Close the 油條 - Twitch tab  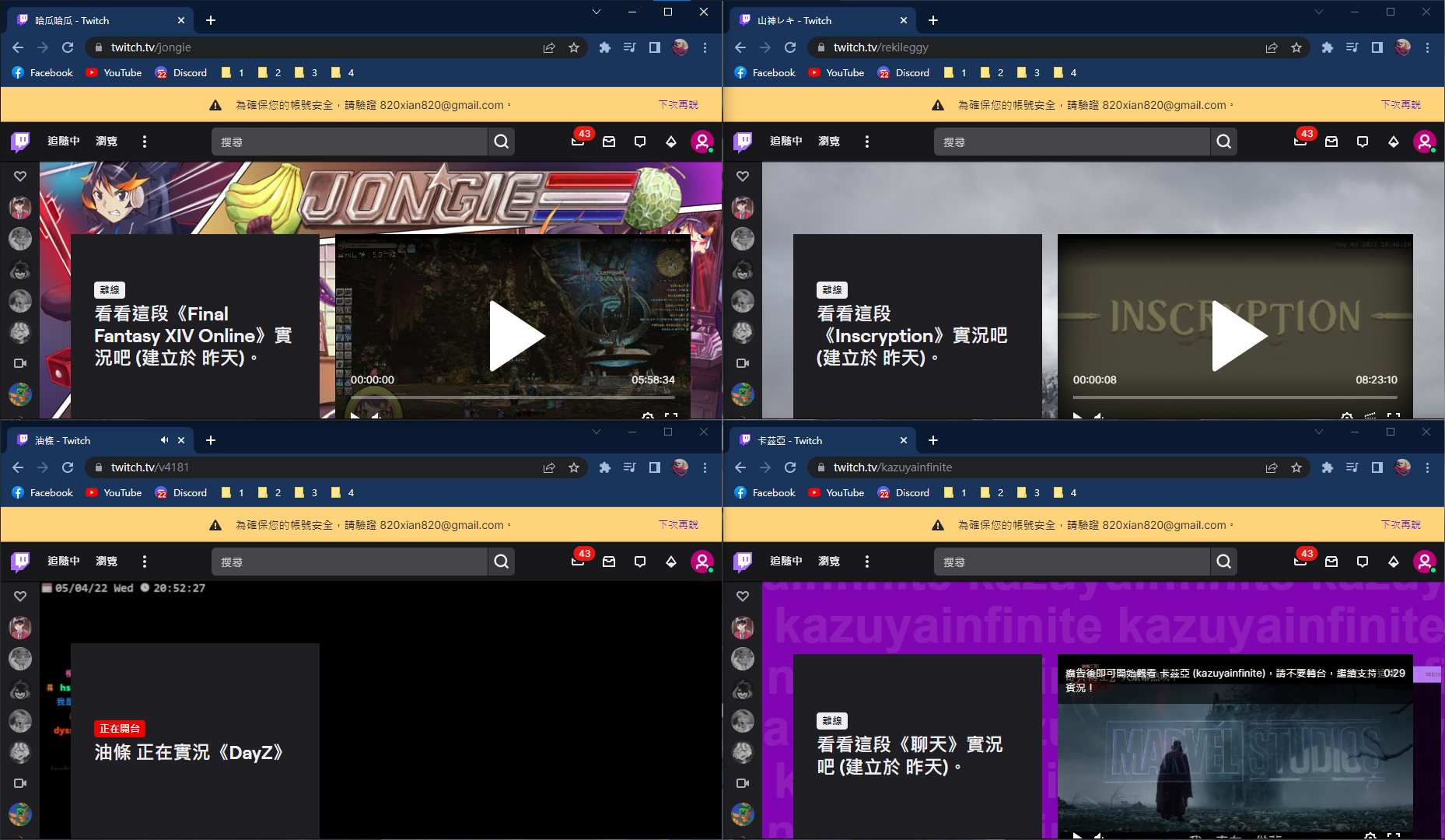click(x=181, y=440)
